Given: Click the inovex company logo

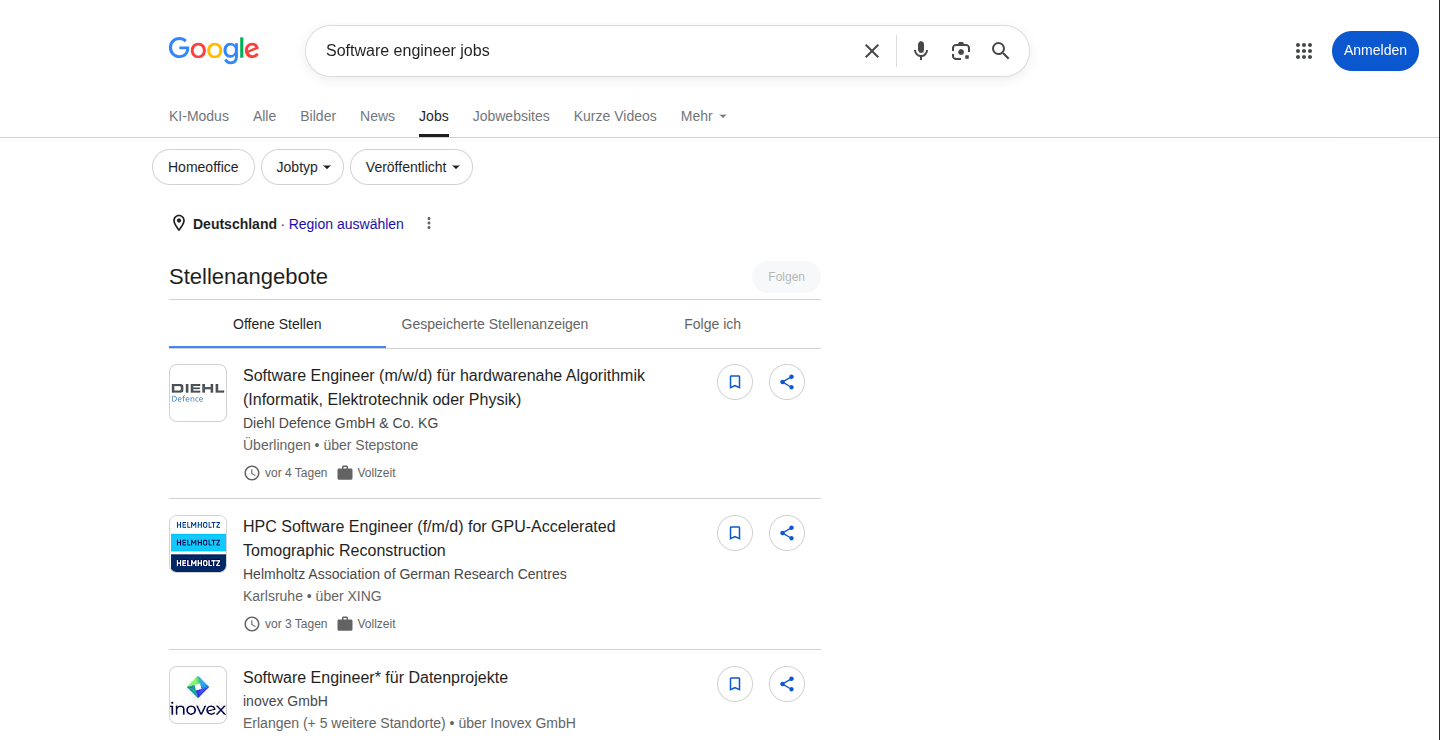Looking at the screenshot, I should (198, 695).
